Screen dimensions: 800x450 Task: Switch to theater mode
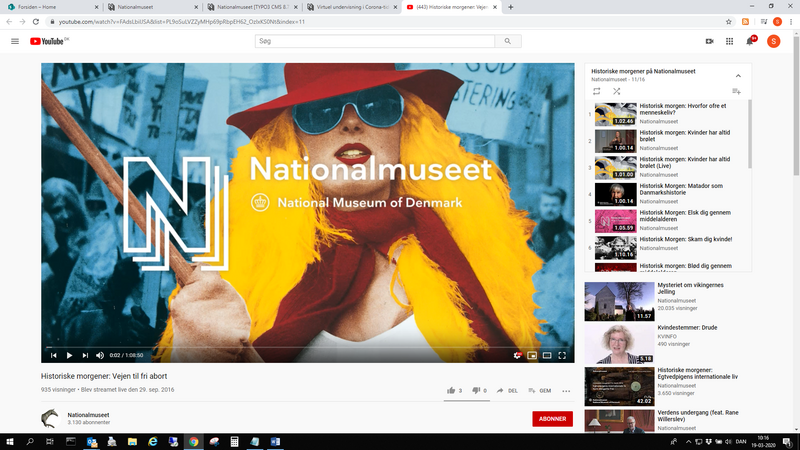[547, 356]
